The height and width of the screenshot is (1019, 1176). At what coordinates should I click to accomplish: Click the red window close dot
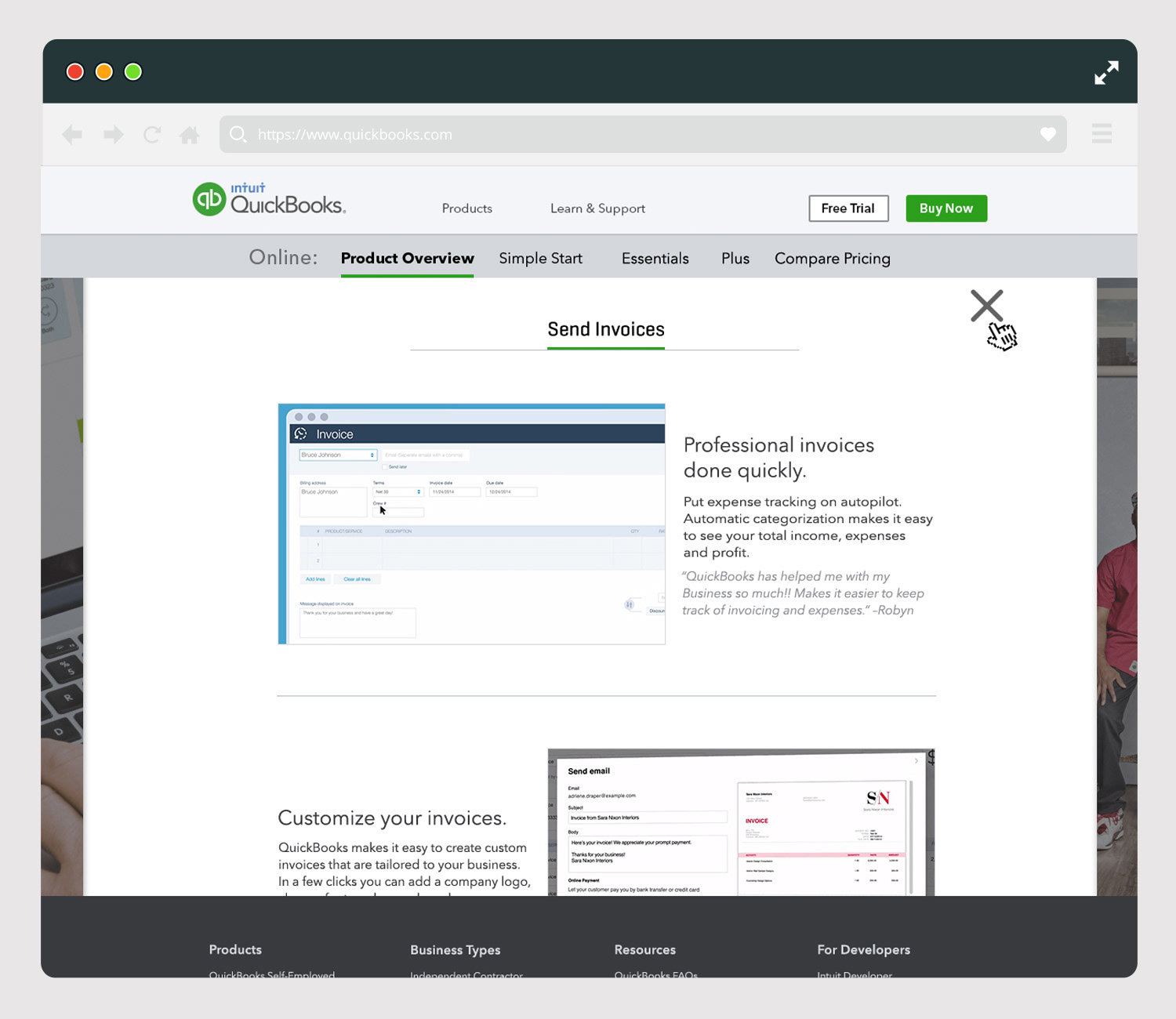75,72
